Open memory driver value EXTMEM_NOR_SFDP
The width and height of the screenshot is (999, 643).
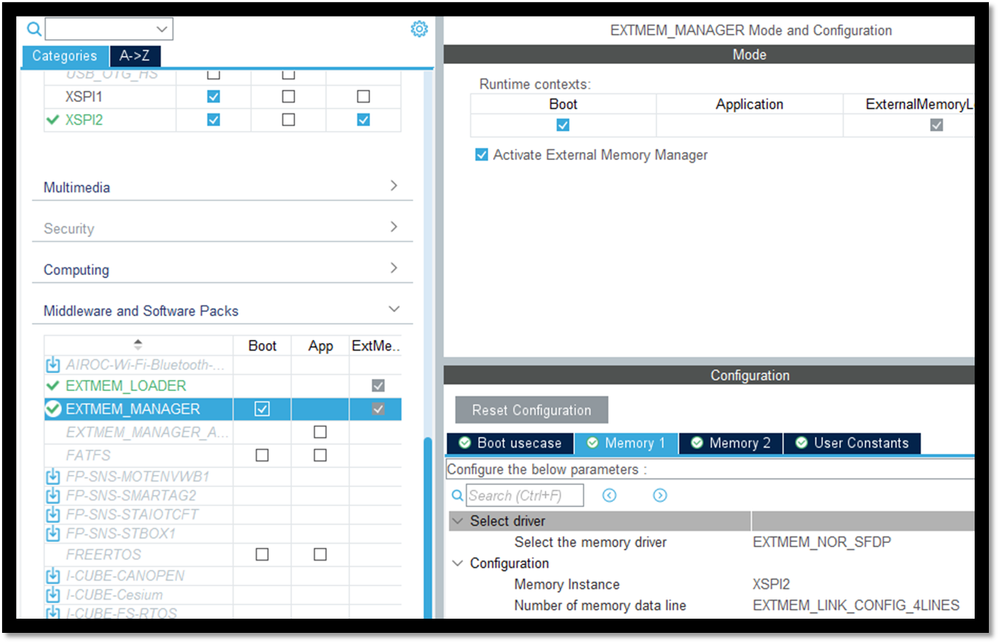click(822, 542)
